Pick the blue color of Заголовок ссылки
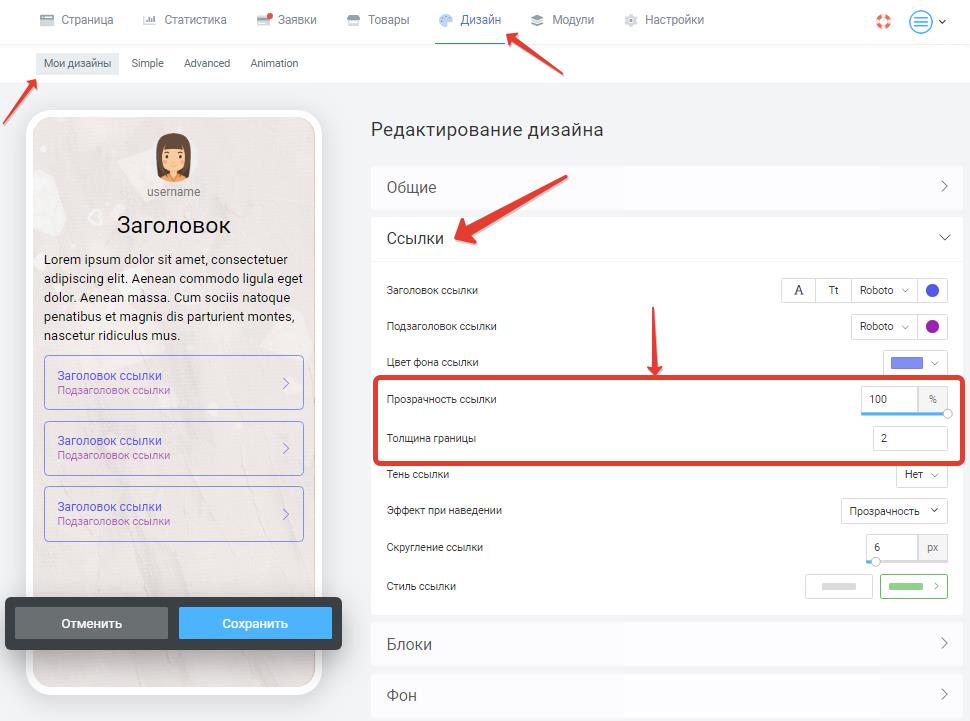 [932, 290]
